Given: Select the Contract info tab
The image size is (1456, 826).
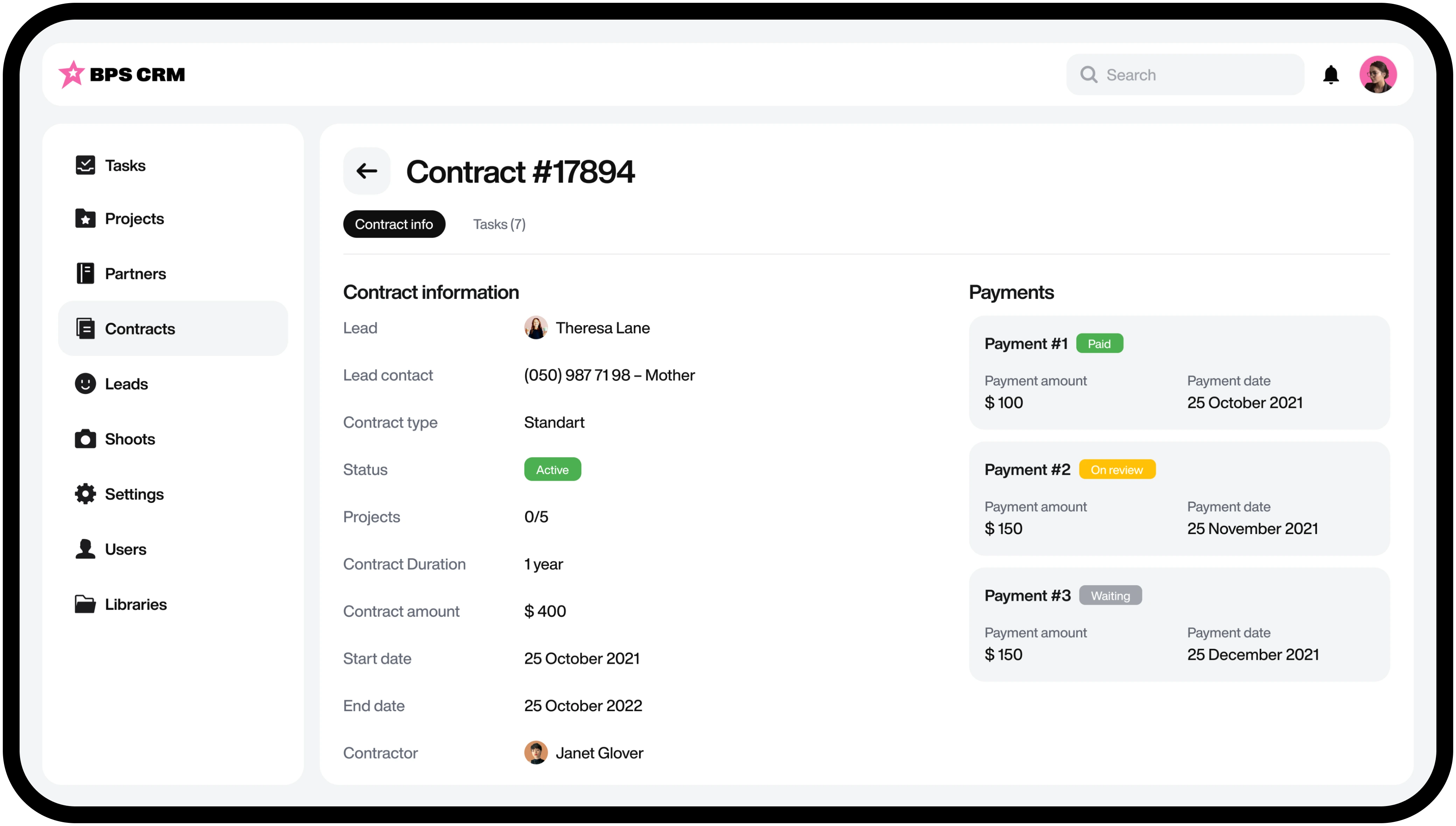Looking at the screenshot, I should 394,224.
